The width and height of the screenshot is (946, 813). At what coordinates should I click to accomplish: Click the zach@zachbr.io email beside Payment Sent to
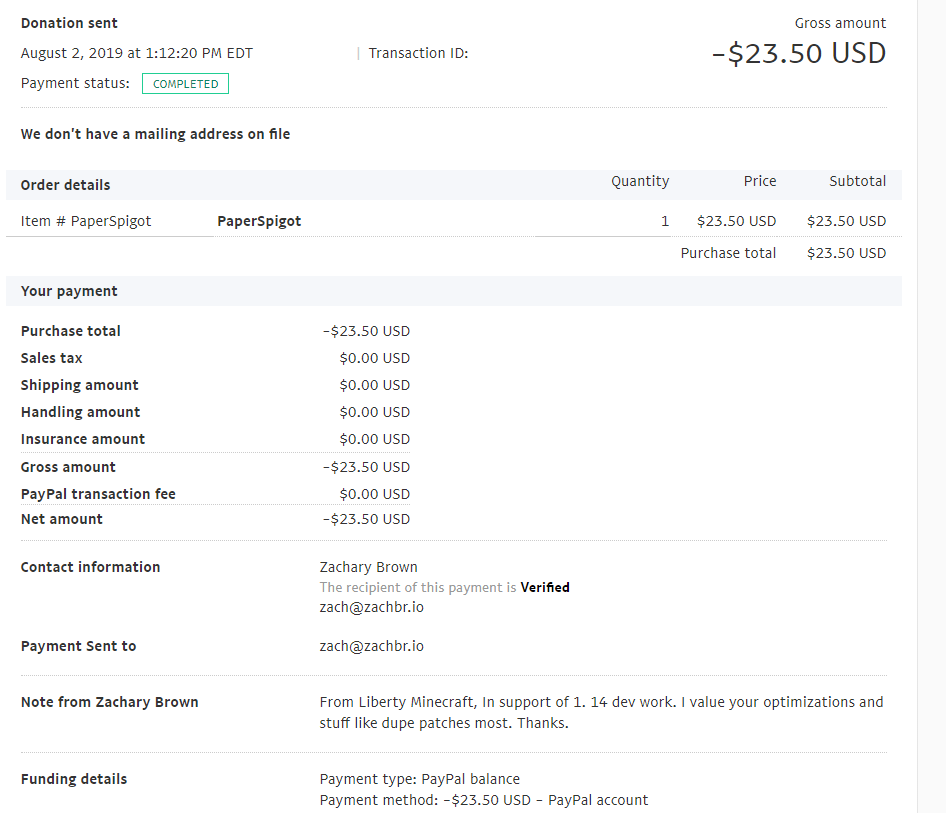[372, 647]
